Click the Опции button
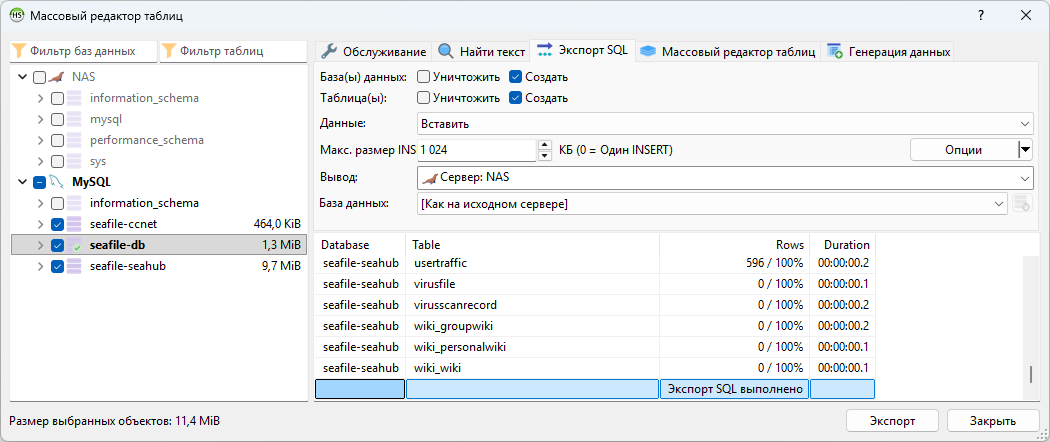 point(964,150)
